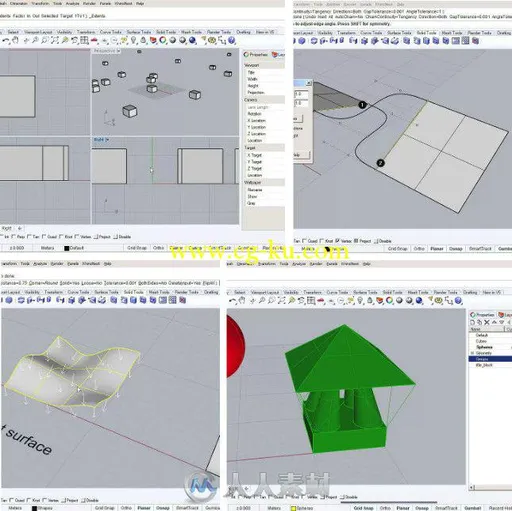The image size is (512, 511).
Task: Click New Layer icon in gazebo Layers panel
Action: (x=473, y=322)
